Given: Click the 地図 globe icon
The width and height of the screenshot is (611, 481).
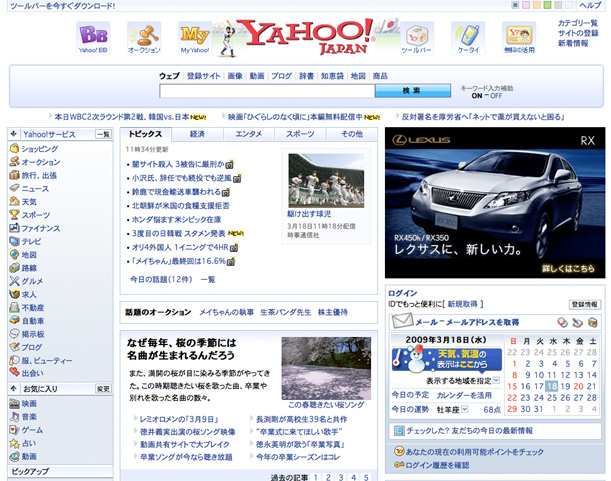Looking at the screenshot, I should pos(14,255).
